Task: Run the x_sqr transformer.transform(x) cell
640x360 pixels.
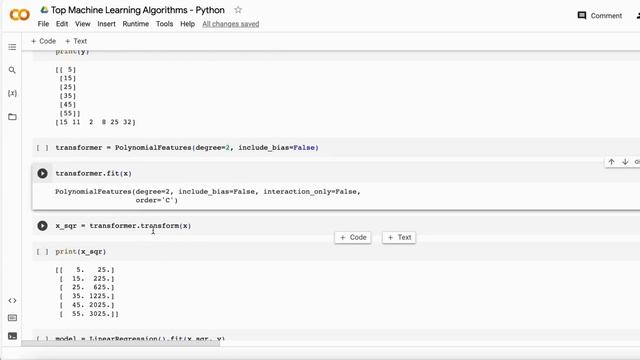Action: click(42, 226)
